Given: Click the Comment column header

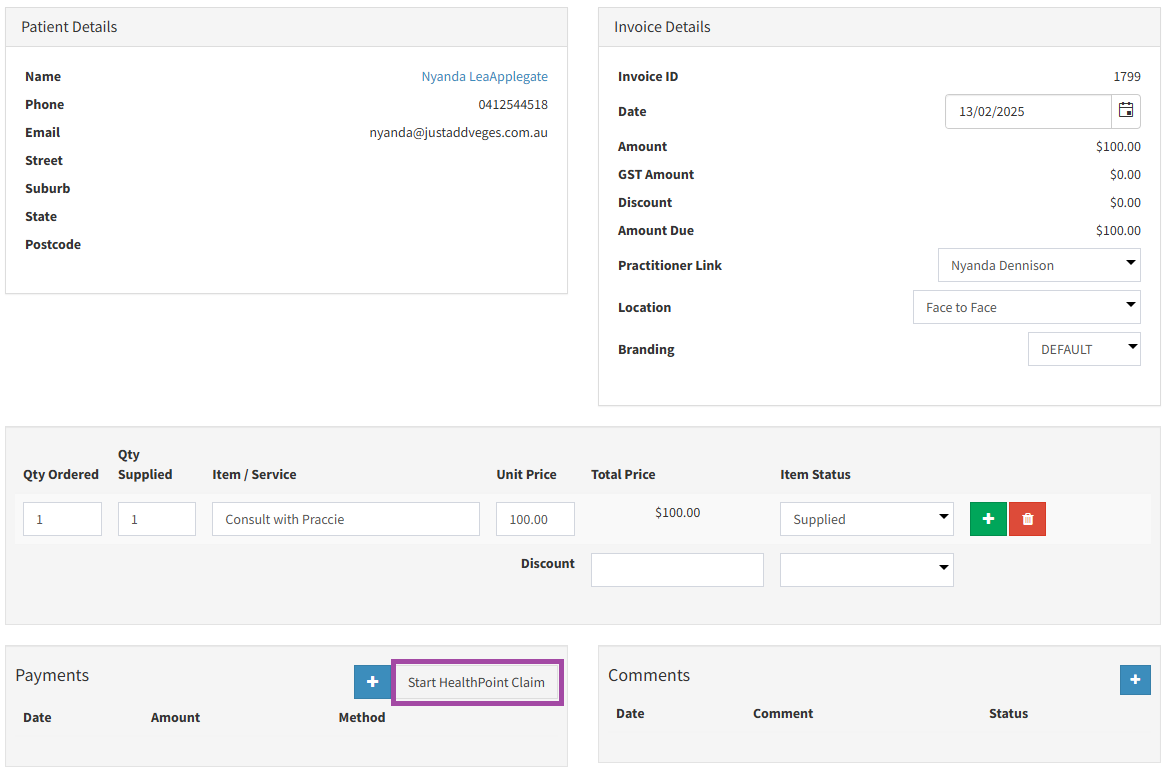Looking at the screenshot, I should point(782,713).
